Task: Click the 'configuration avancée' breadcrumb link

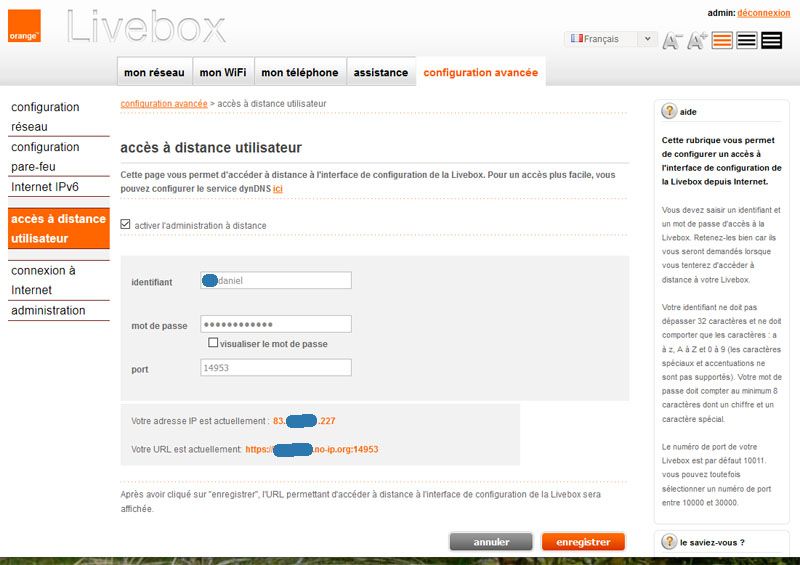Action: click(x=164, y=104)
